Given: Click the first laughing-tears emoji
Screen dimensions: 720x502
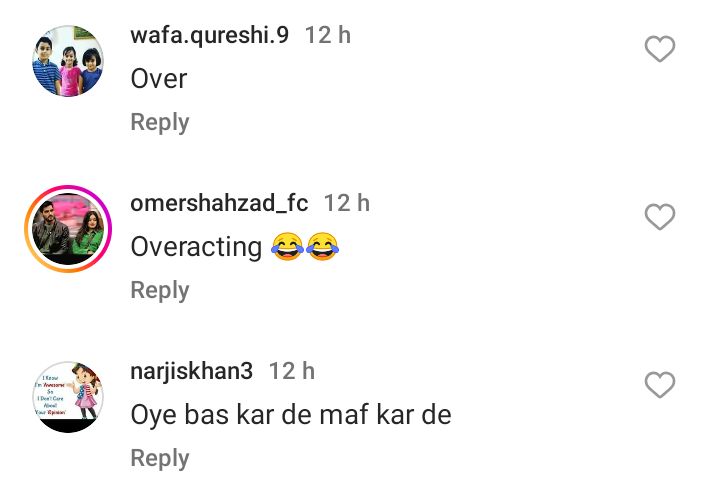Looking at the screenshot, I should pyautogui.click(x=287, y=247).
